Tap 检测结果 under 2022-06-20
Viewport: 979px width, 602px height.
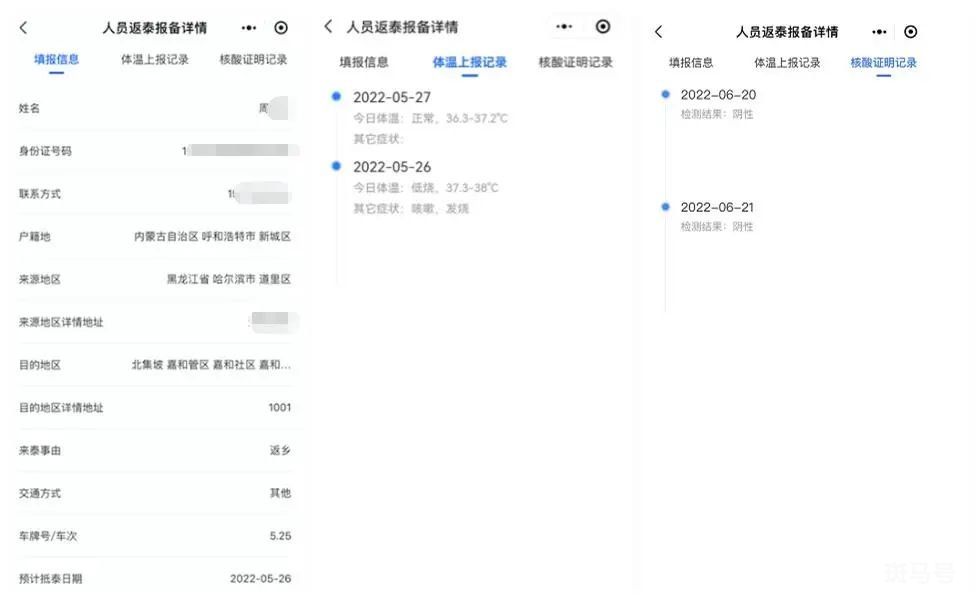click(717, 114)
